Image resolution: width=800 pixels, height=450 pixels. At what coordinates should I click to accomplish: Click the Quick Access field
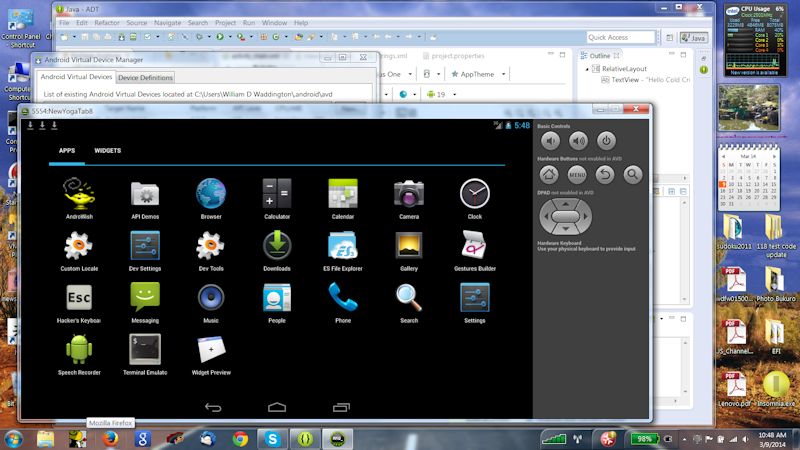coord(620,37)
